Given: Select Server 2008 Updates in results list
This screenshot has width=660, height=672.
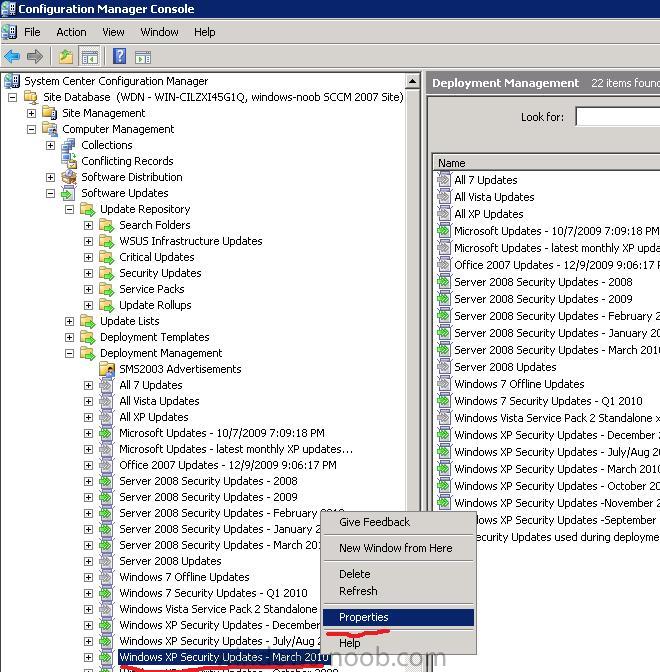Looking at the screenshot, I should coord(505,367).
